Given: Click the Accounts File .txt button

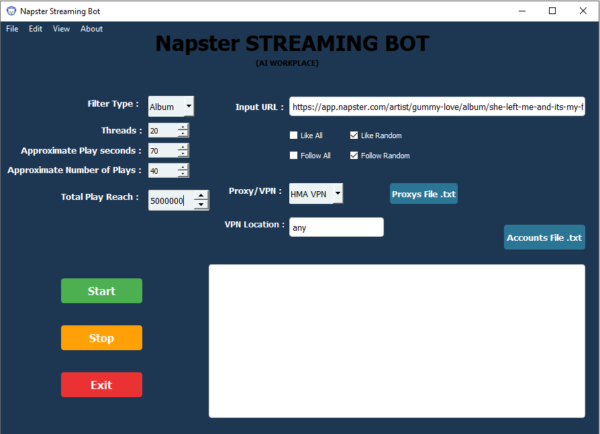Looking at the screenshot, I should click(544, 237).
